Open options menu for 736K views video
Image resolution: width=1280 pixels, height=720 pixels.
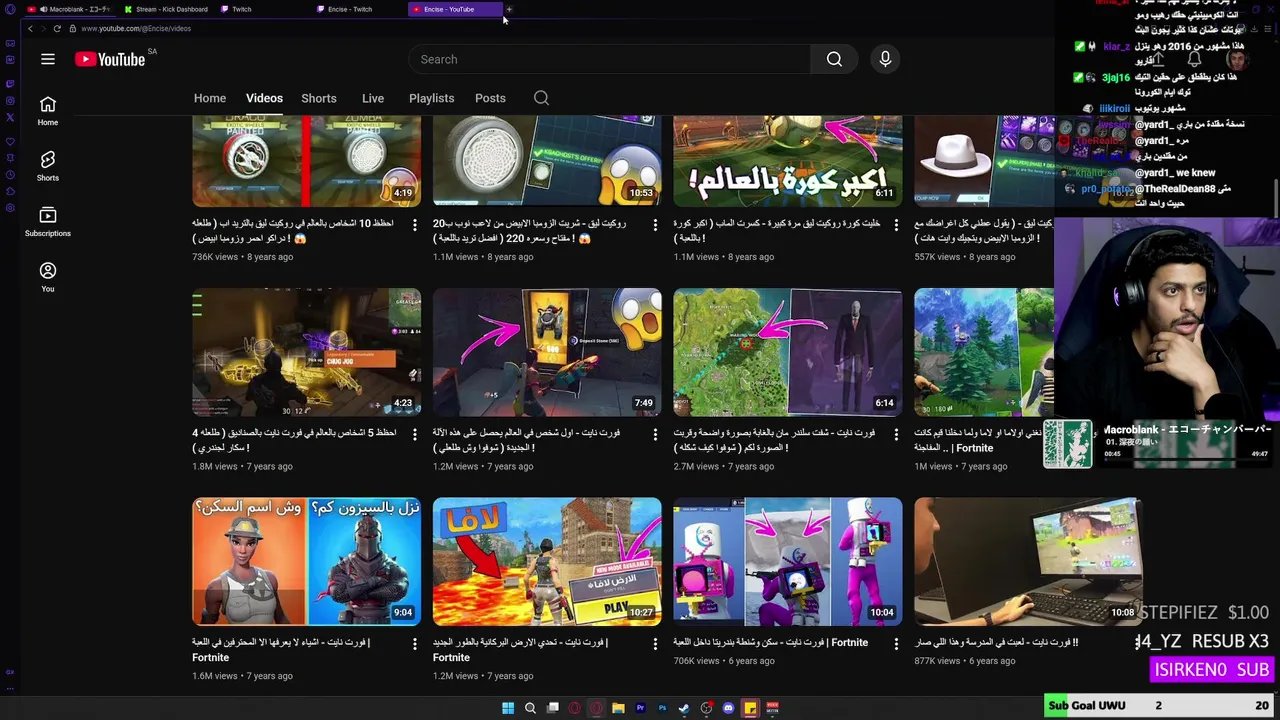[x=415, y=225]
